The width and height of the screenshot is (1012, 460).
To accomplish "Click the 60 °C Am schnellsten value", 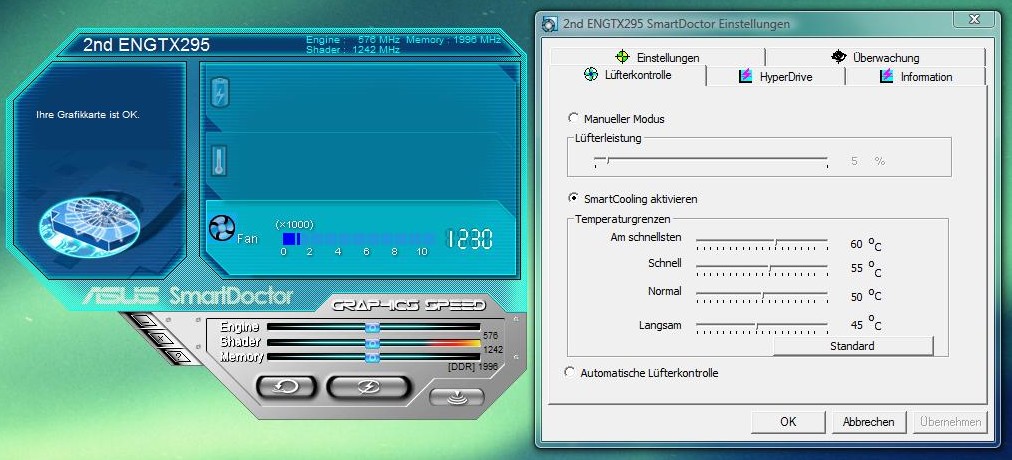I will click(866, 245).
